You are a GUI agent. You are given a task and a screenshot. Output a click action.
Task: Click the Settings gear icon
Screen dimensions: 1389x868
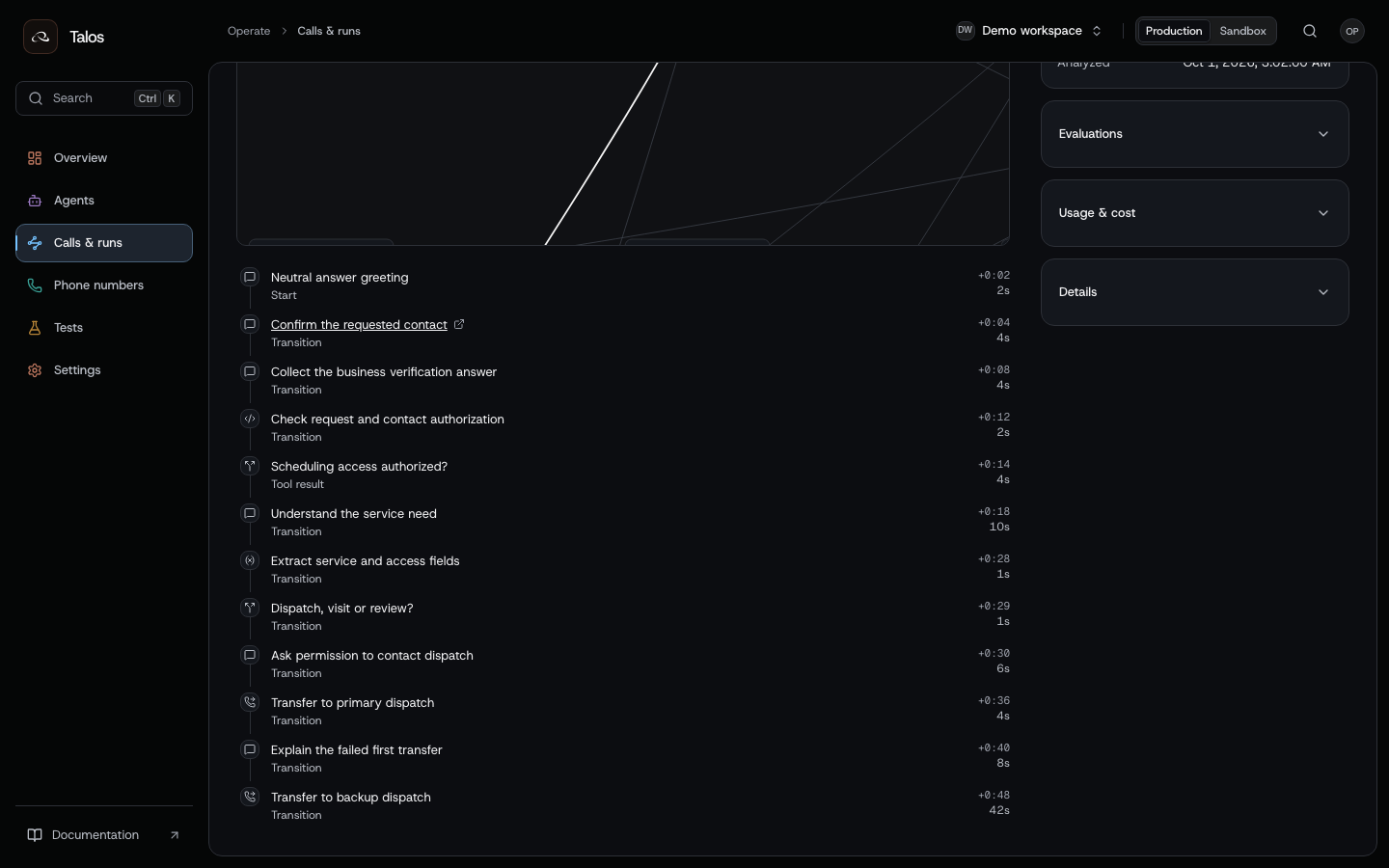(35, 370)
